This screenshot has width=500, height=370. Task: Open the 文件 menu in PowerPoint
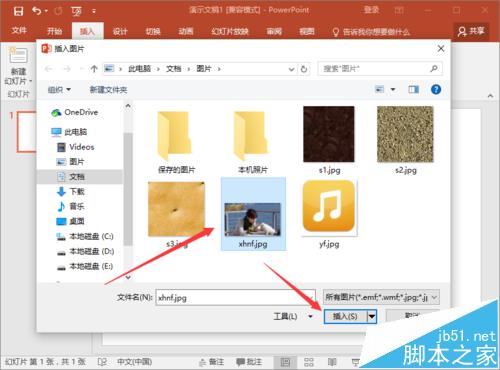coord(19,31)
